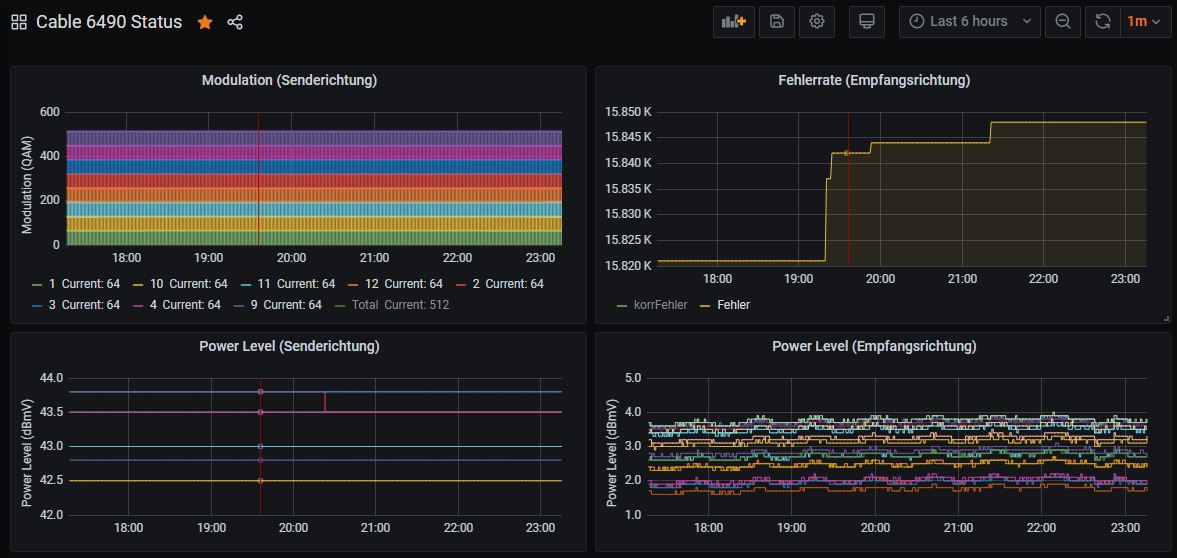Open Fehlerrate (Empfangsrichtung) panel title menu
1177x558 pixels.
[874, 80]
